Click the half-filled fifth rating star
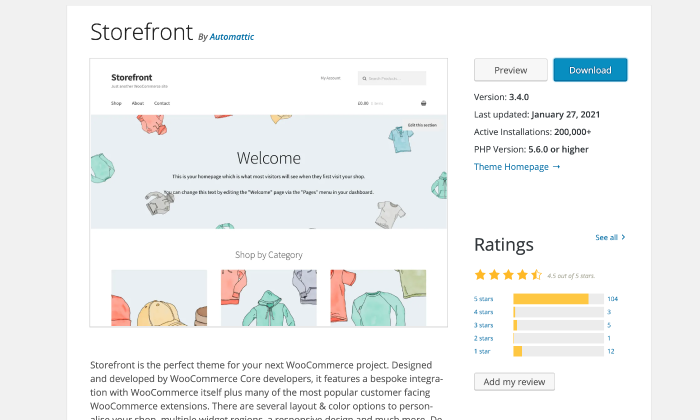Viewport: 700px width, 420px height. (x=536, y=275)
